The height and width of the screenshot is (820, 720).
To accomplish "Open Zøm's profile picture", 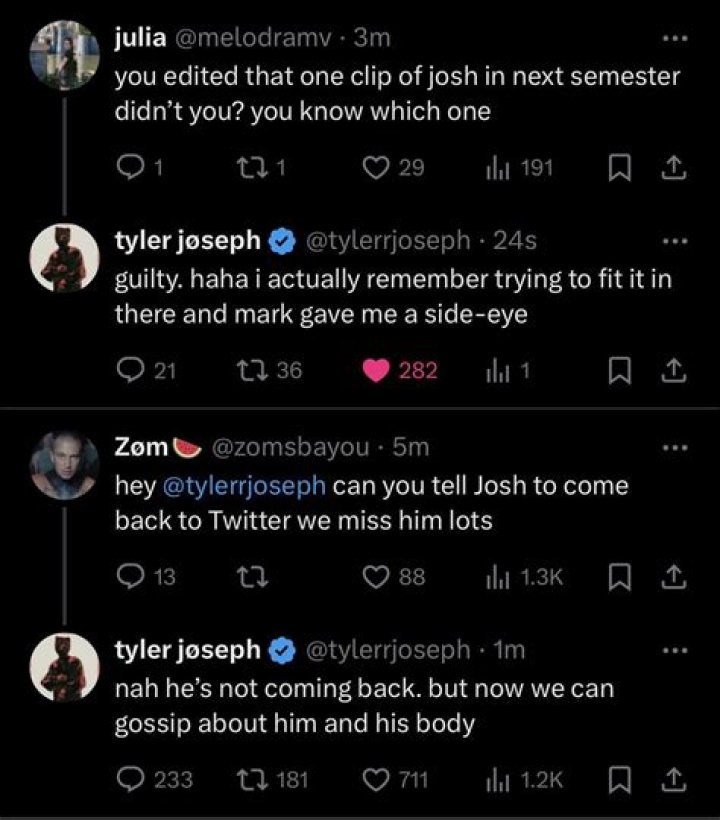I will 64,467.
